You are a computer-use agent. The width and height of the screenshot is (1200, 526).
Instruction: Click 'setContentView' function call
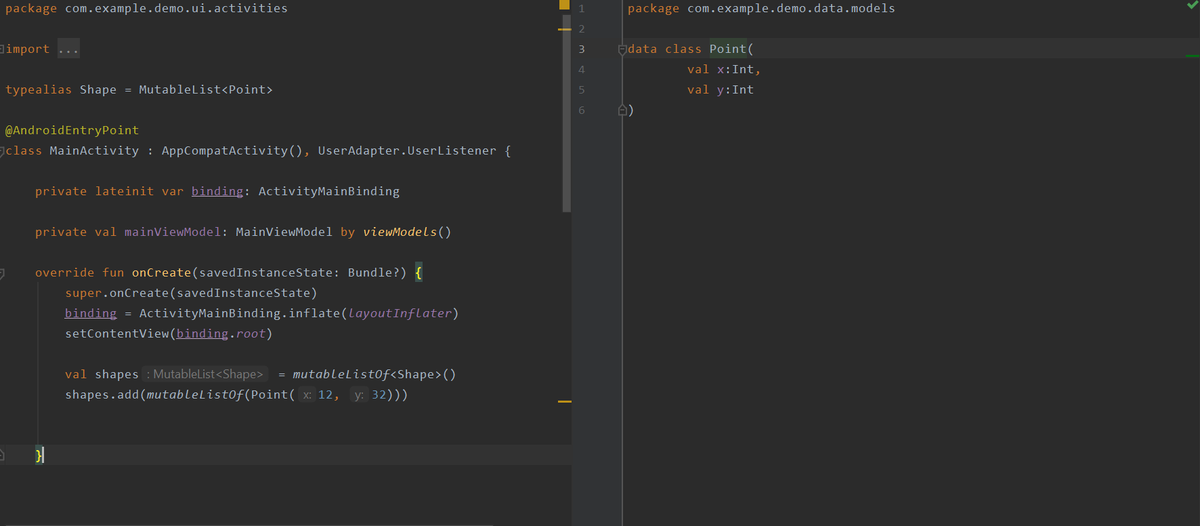117,334
